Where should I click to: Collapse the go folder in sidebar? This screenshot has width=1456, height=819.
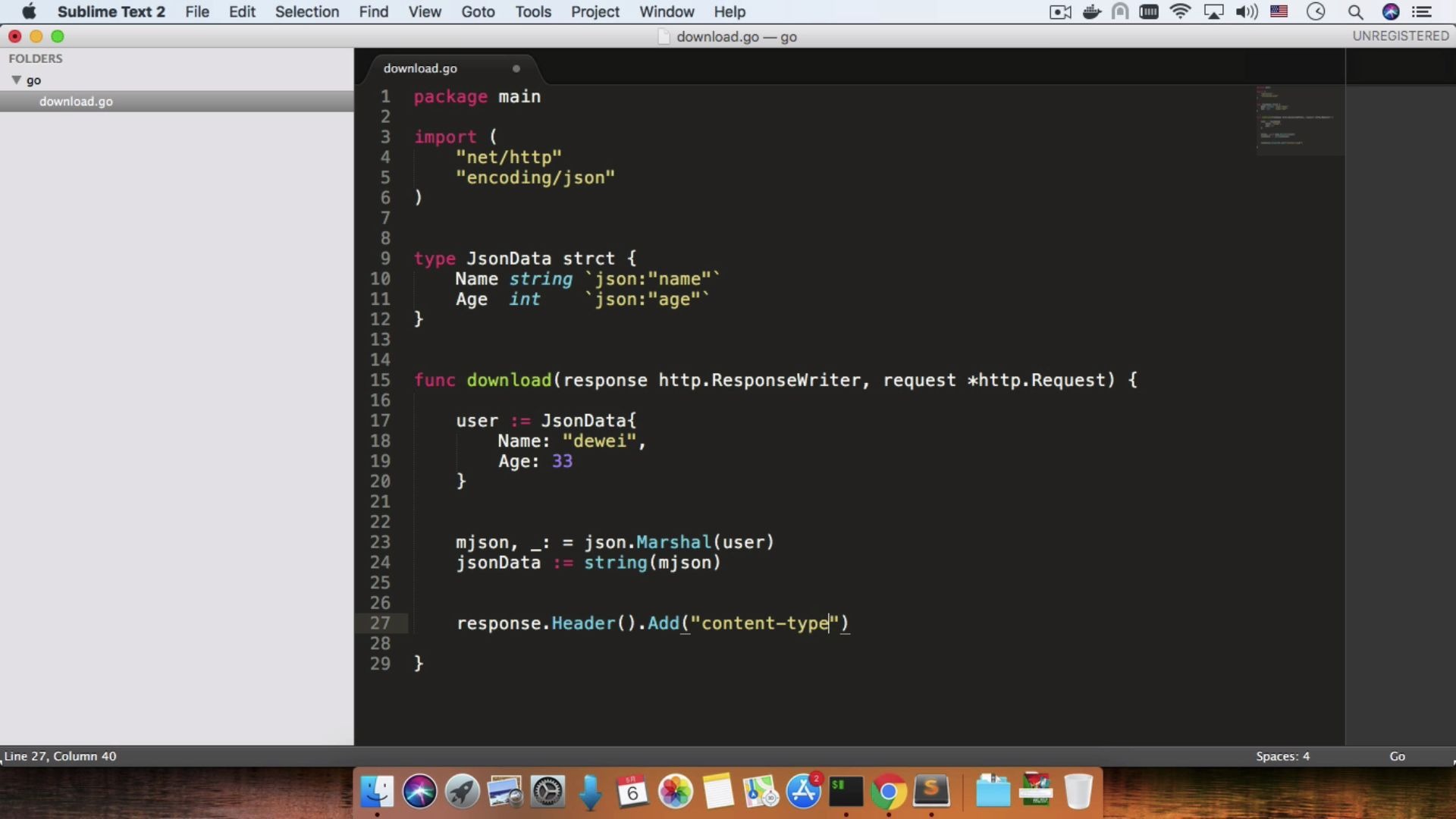tap(16, 80)
